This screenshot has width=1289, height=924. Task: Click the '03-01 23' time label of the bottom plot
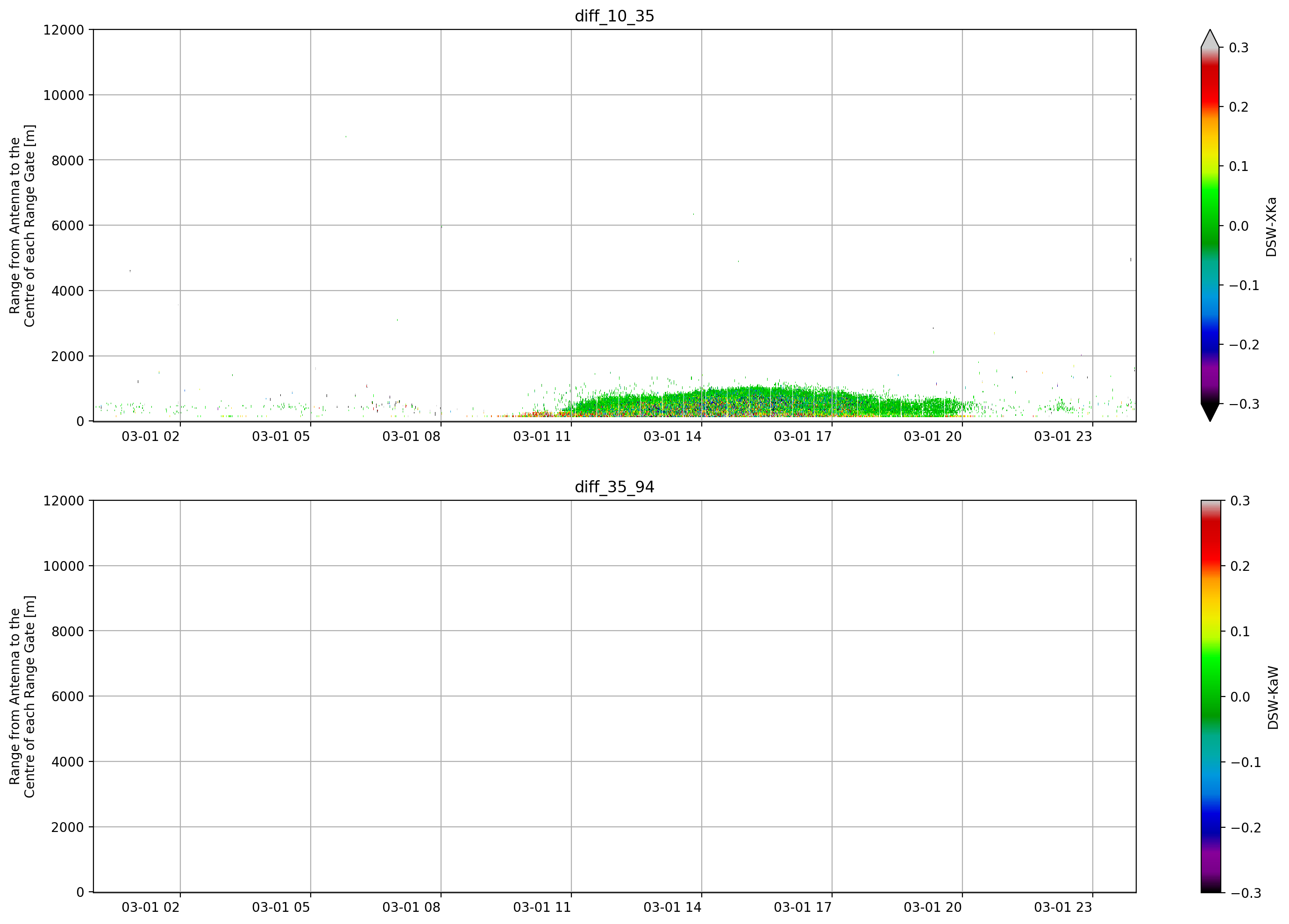click(1063, 908)
